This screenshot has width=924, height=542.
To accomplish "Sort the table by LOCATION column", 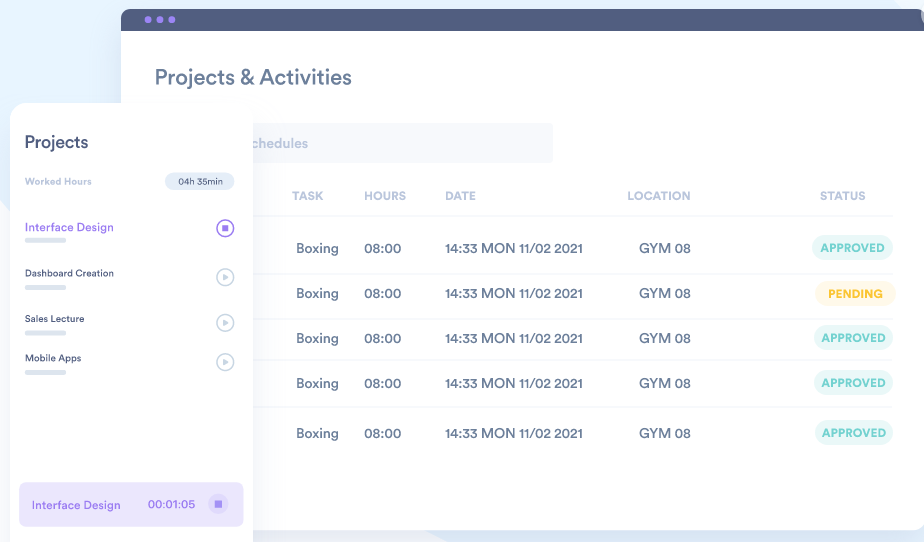I will tap(659, 196).
